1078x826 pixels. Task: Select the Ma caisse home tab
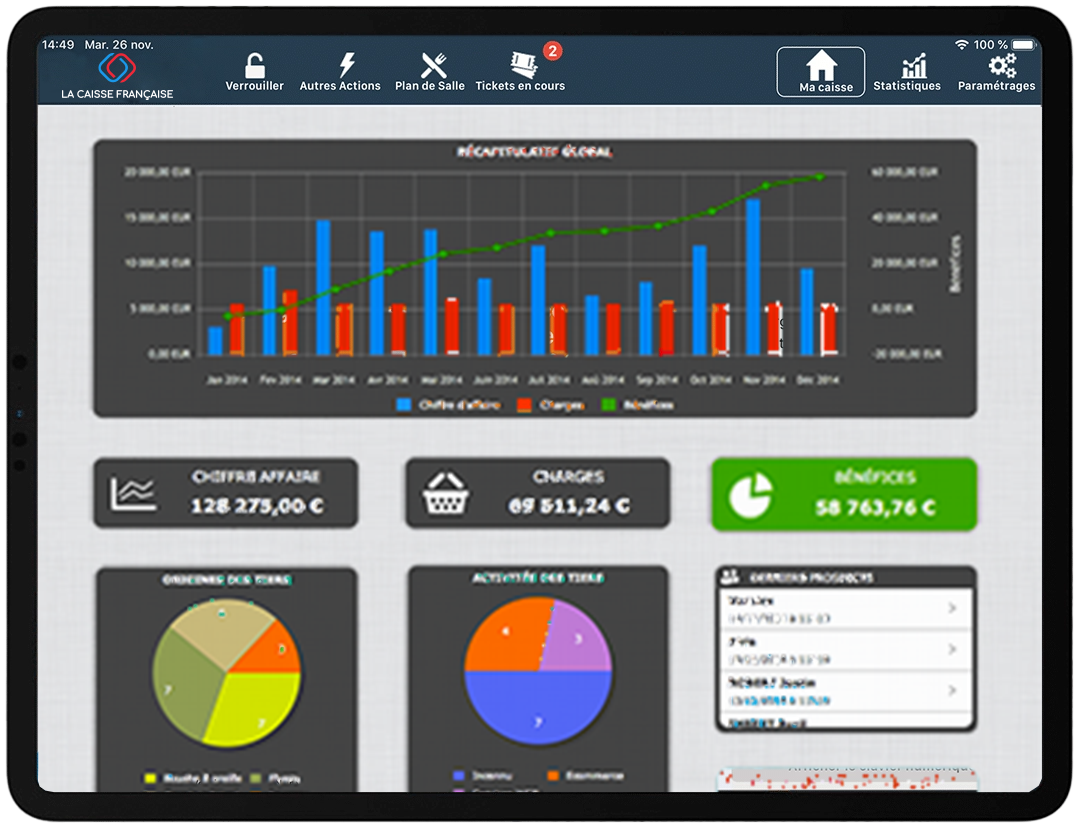[x=821, y=72]
